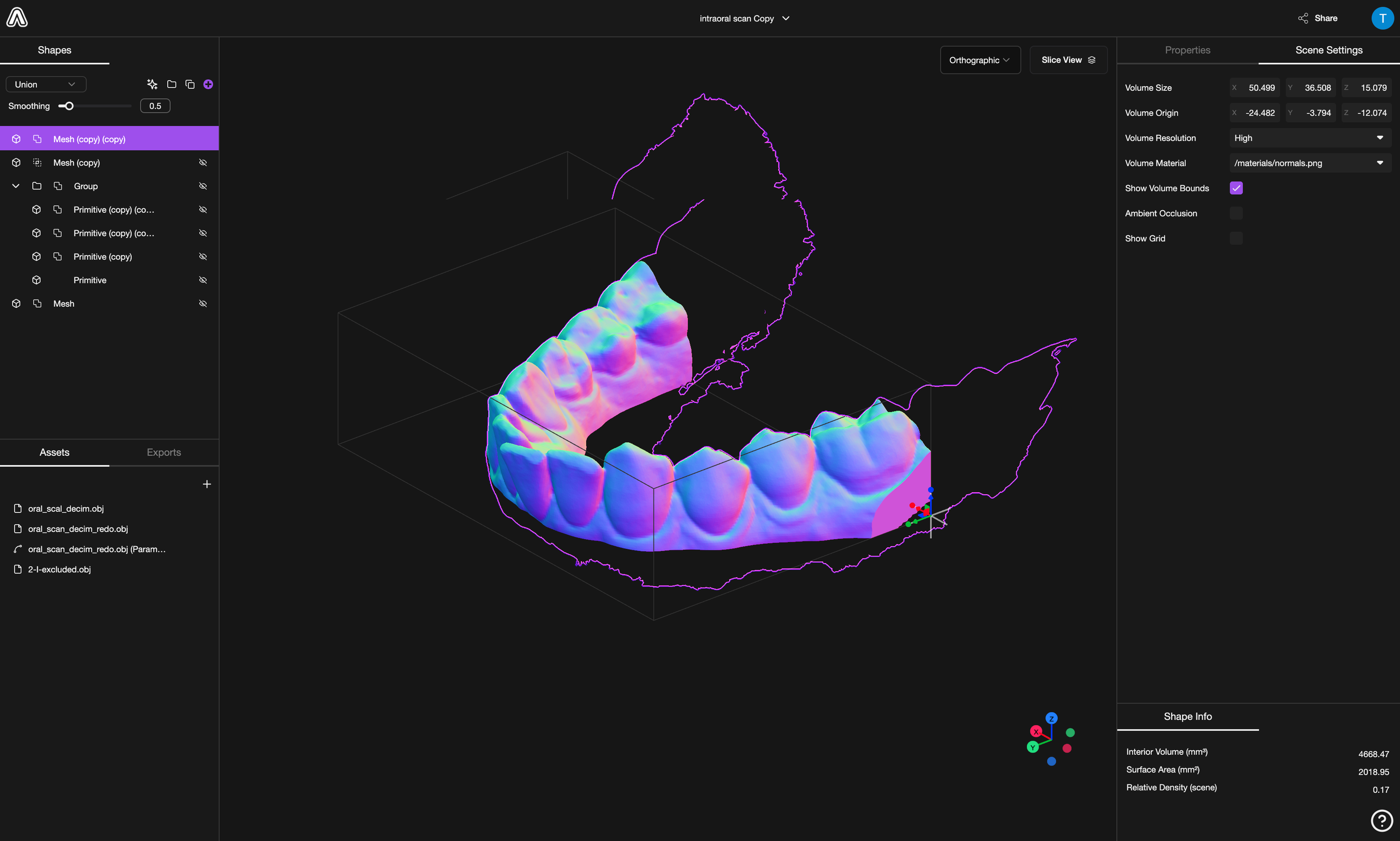This screenshot has height=841, width=1400.
Task: Click the duplicate shape icon in Shapes panel
Action: coord(190,84)
